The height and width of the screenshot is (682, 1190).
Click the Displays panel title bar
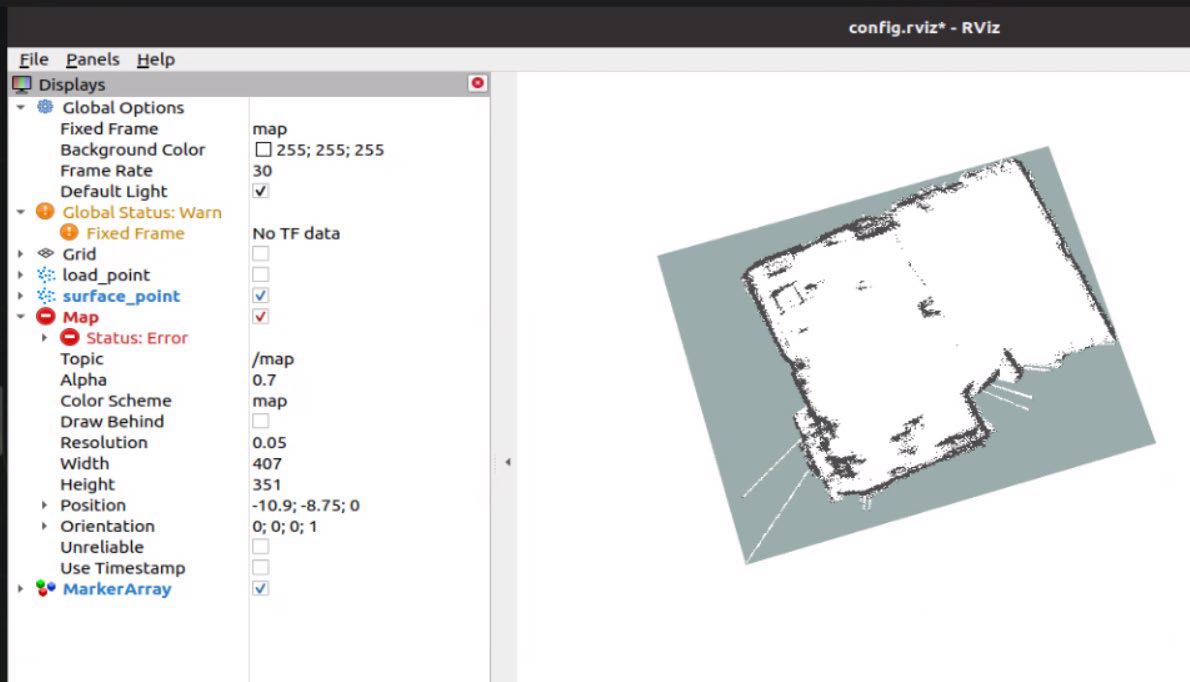click(x=248, y=84)
